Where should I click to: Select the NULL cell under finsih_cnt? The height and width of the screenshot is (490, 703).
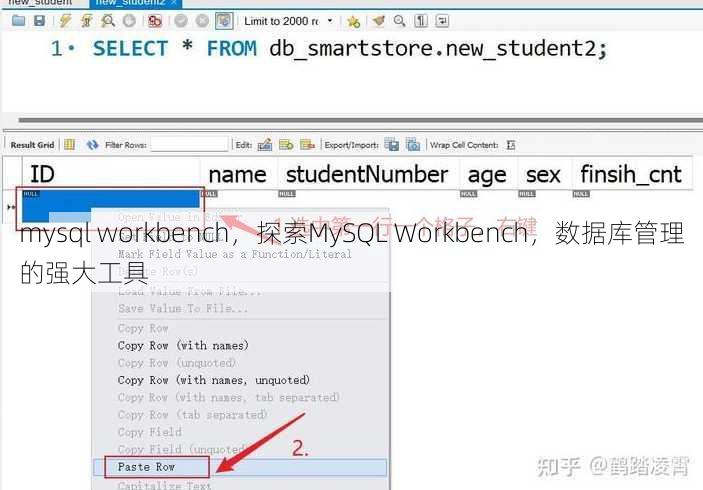(581, 194)
